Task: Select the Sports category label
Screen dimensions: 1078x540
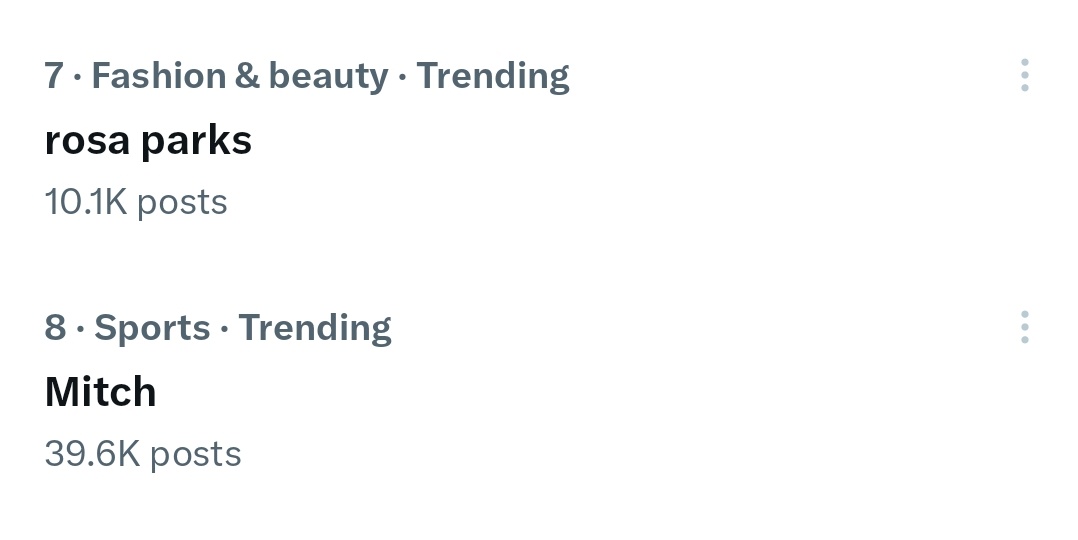Action: (x=152, y=328)
